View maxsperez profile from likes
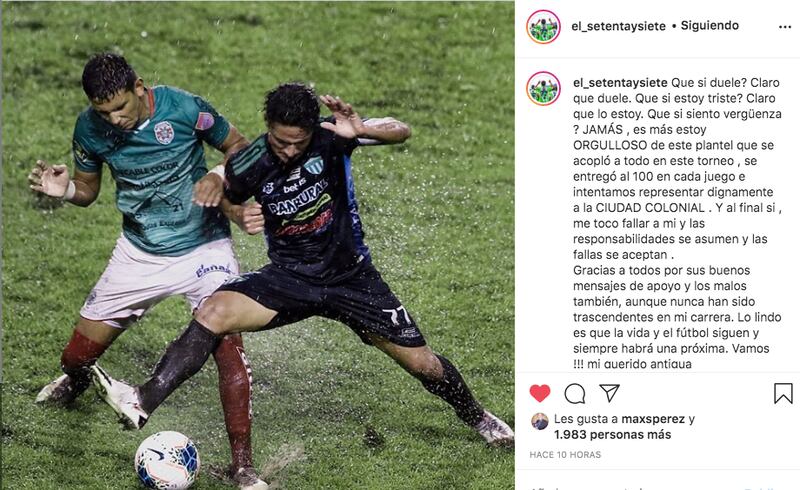This screenshot has width=800, height=490. point(653,419)
